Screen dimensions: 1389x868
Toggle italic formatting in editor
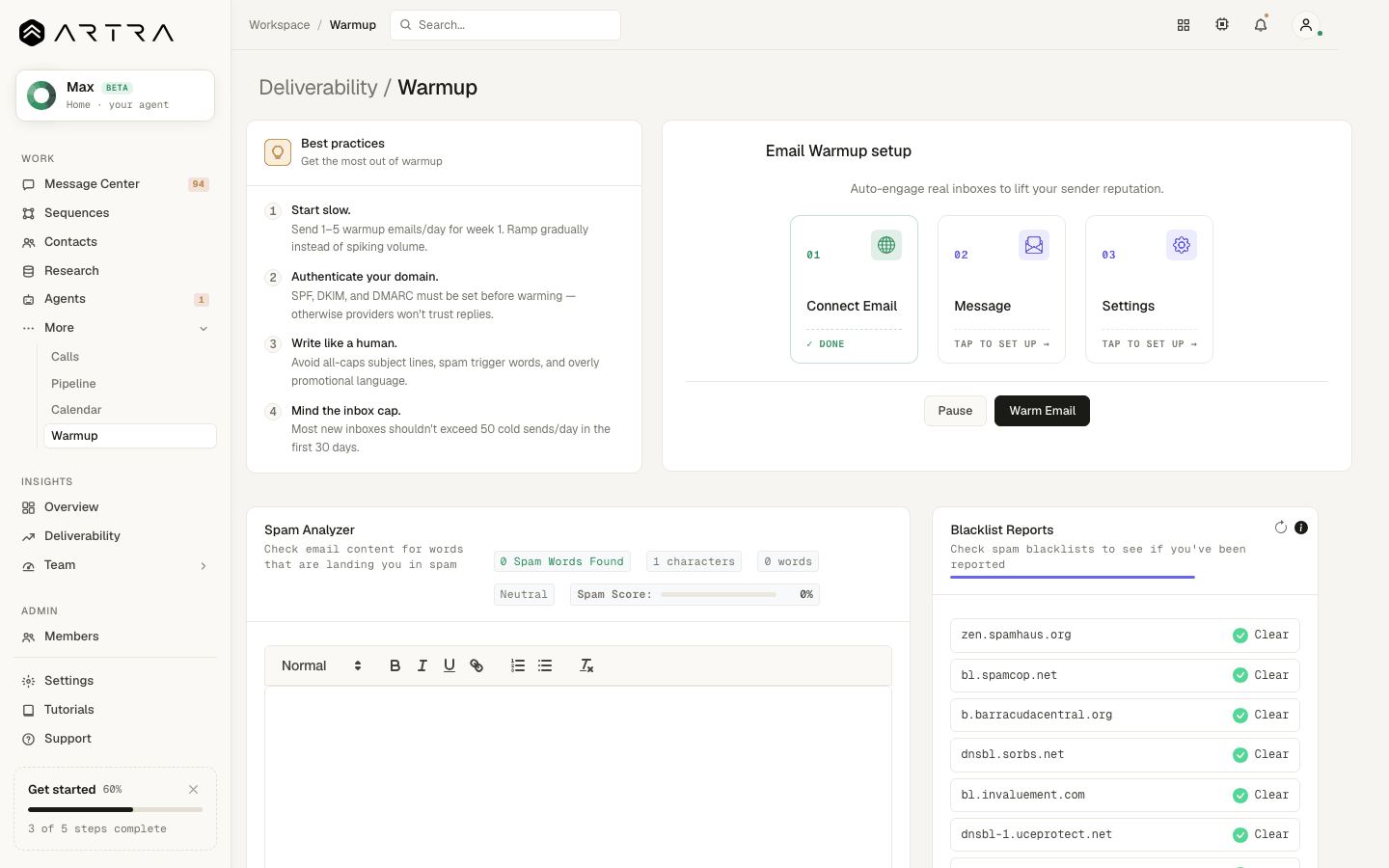[422, 665]
